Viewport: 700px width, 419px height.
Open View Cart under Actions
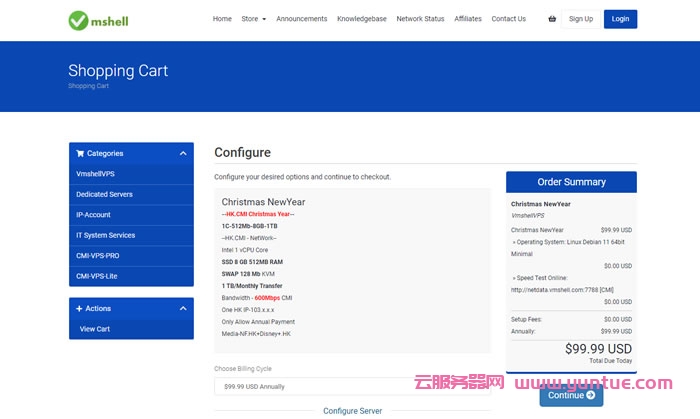point(95,329)
